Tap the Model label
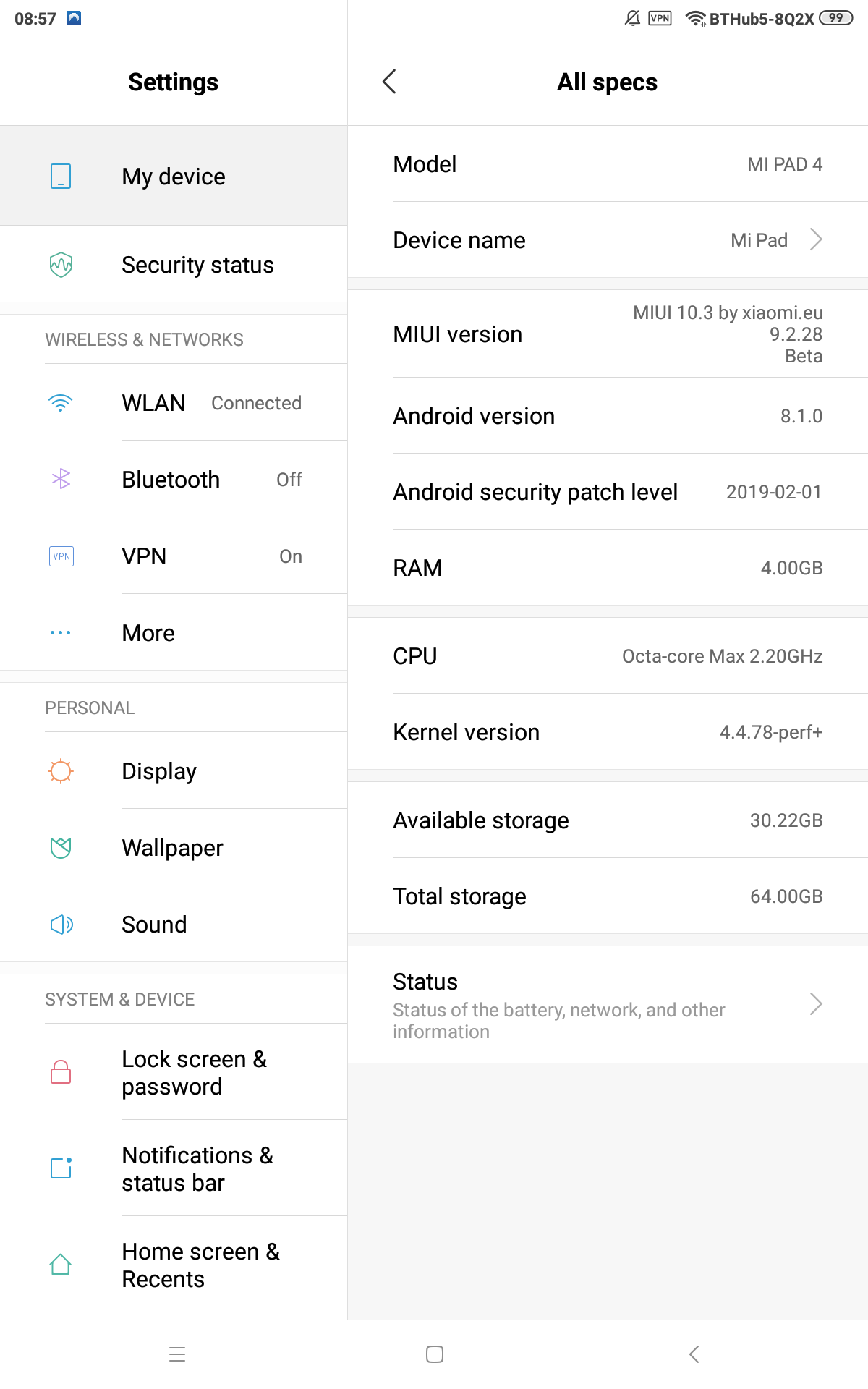This screenshot has width=868, height=1389. coord(425,164)
